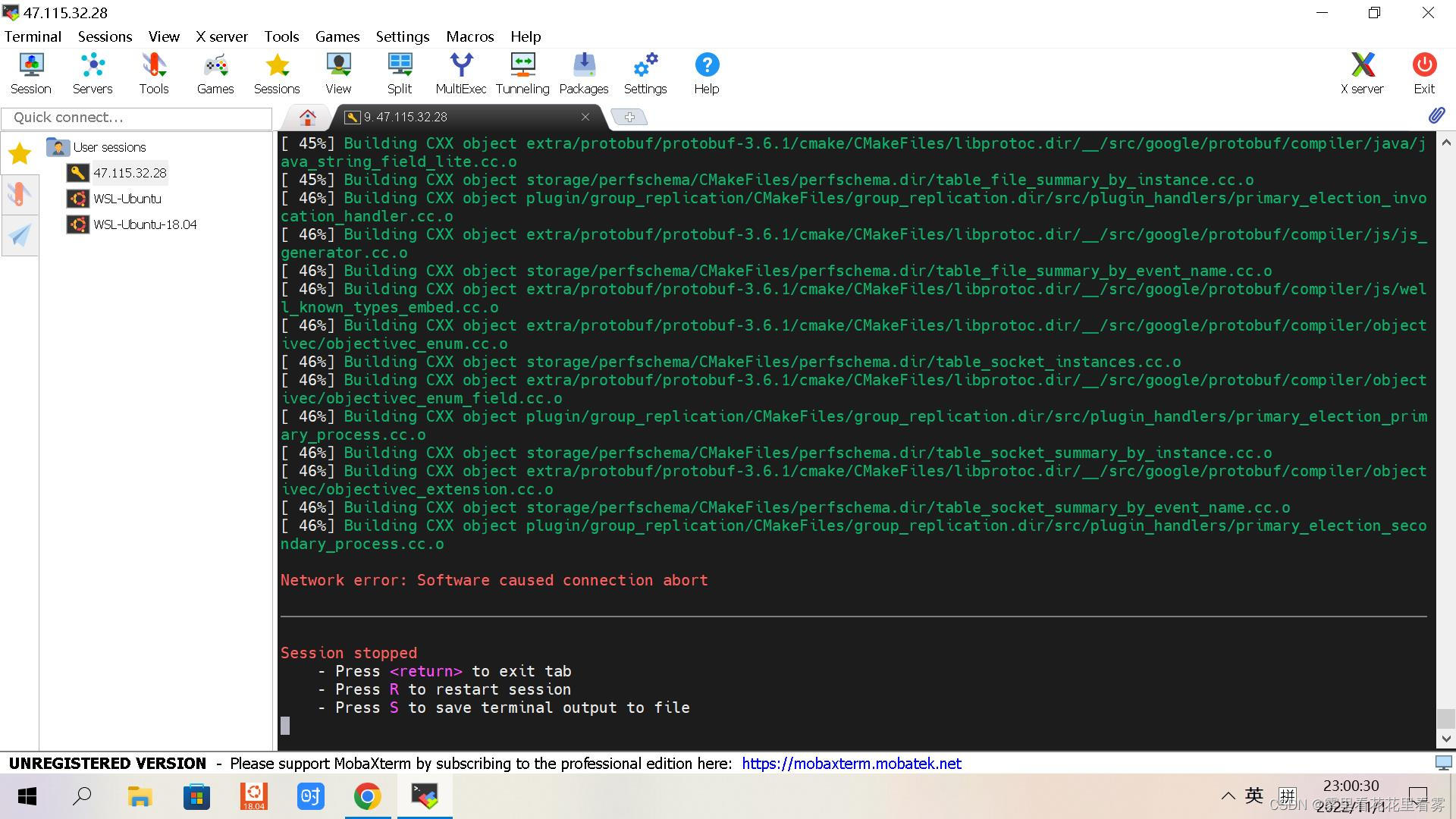1456x819 pixels.
Task: Open the Games menu
Action: [337, 36]
